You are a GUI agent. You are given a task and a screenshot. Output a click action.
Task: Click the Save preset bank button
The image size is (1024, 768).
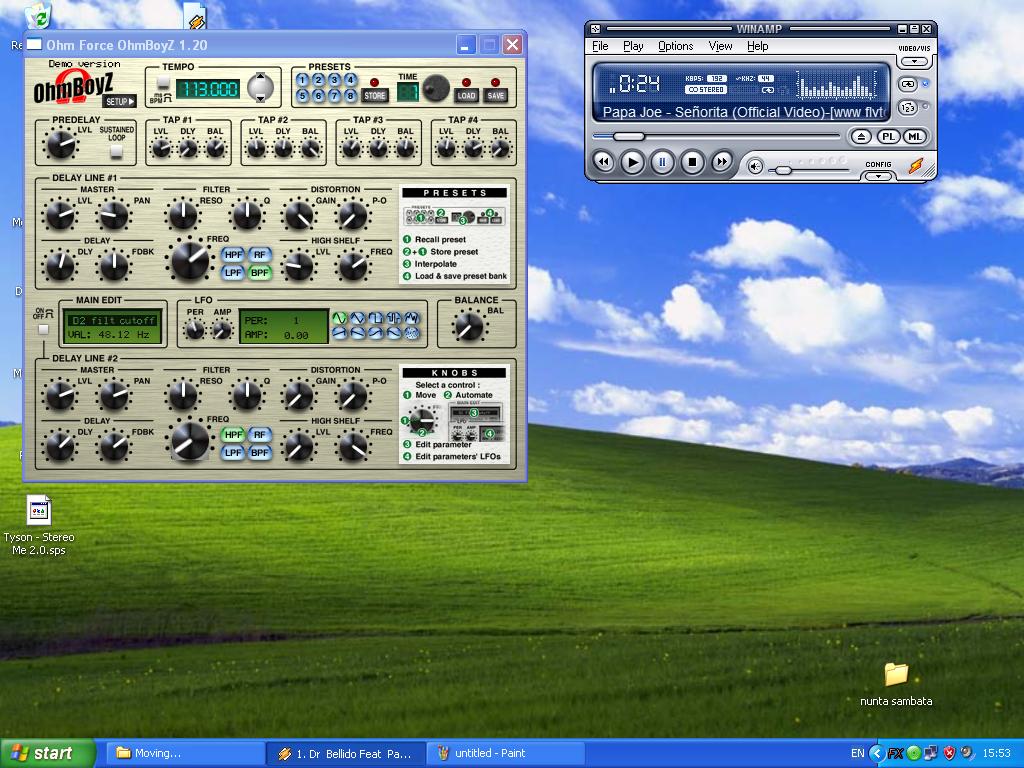coord(496,95)
